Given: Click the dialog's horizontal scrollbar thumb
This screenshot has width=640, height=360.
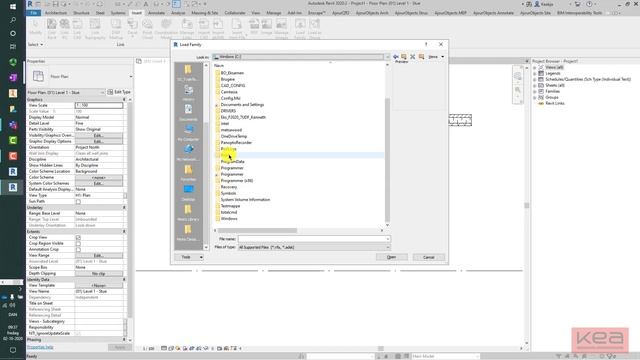Looking at the screenshot, I should coord(258,231).
